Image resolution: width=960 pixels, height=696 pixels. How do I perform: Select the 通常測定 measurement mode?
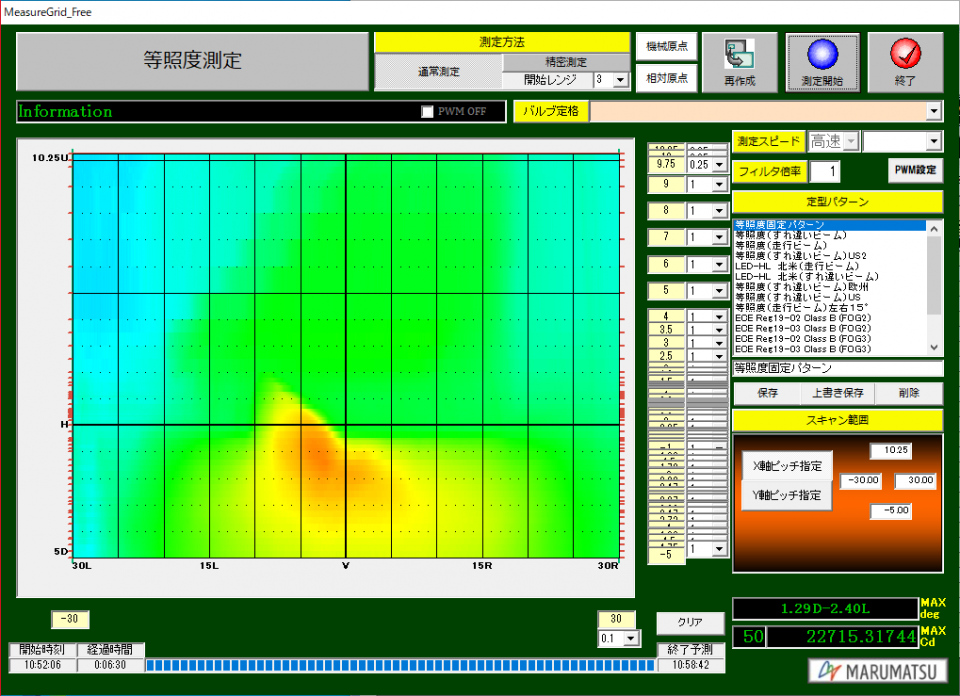pyautogui.click(x=438, y=72)
